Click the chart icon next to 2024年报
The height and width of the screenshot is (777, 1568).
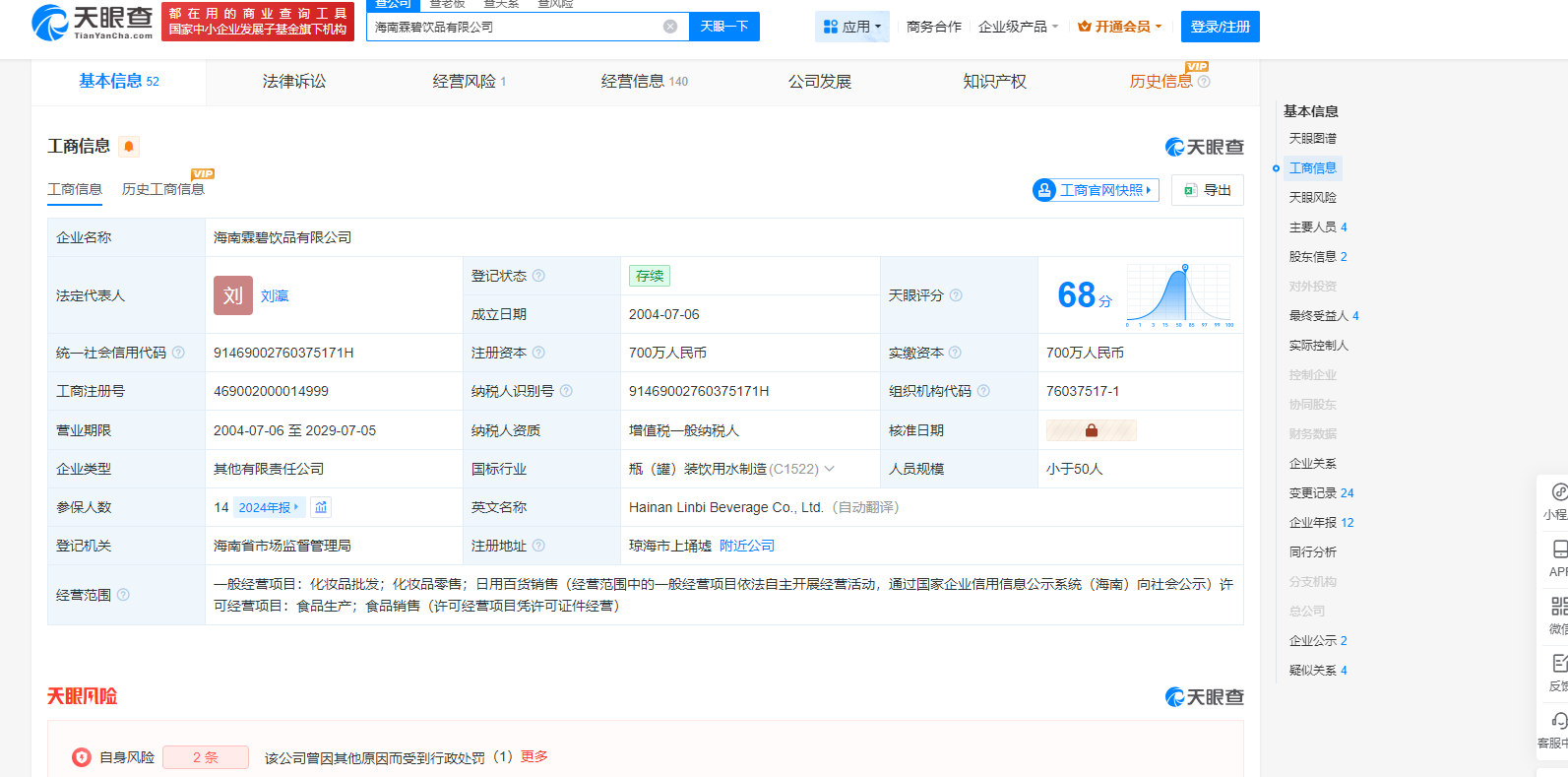(x=321, y=507)
